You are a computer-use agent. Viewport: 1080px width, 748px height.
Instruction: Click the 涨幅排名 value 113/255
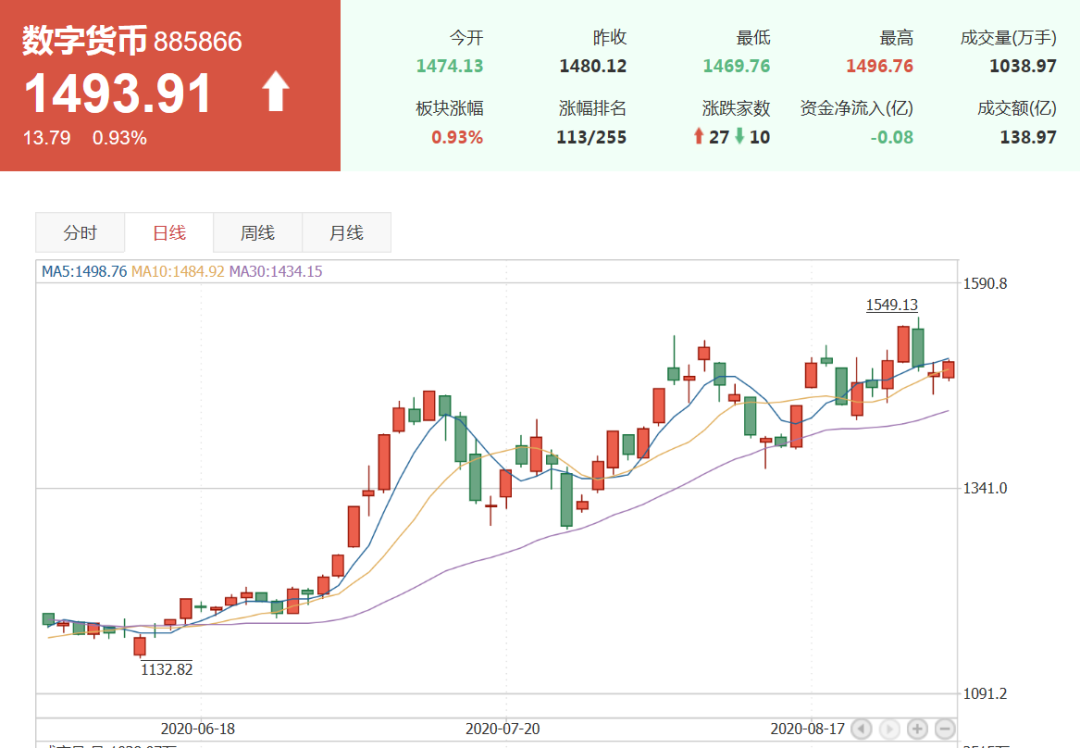pos(592,137)
